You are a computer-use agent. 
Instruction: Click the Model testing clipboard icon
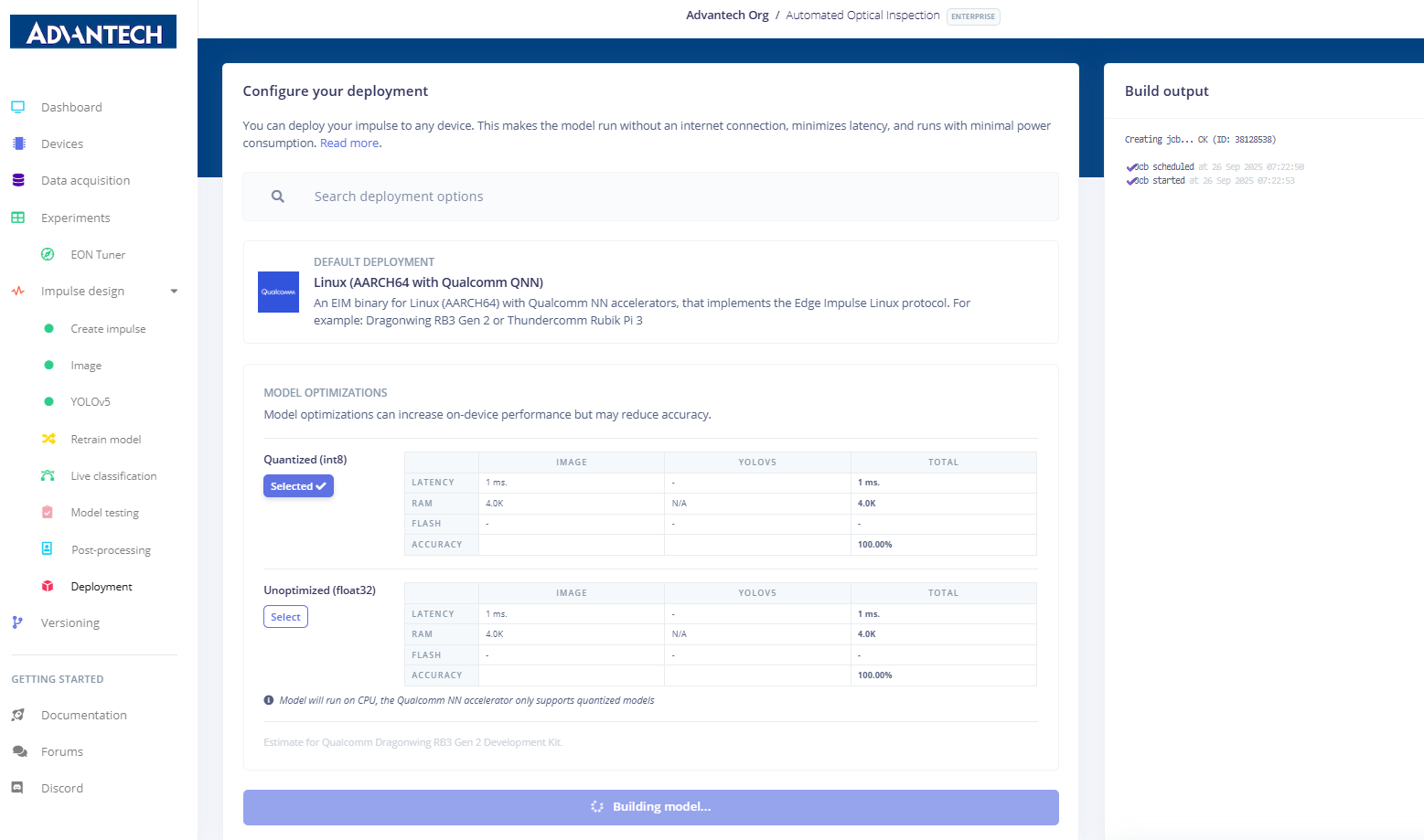[48, 512]
